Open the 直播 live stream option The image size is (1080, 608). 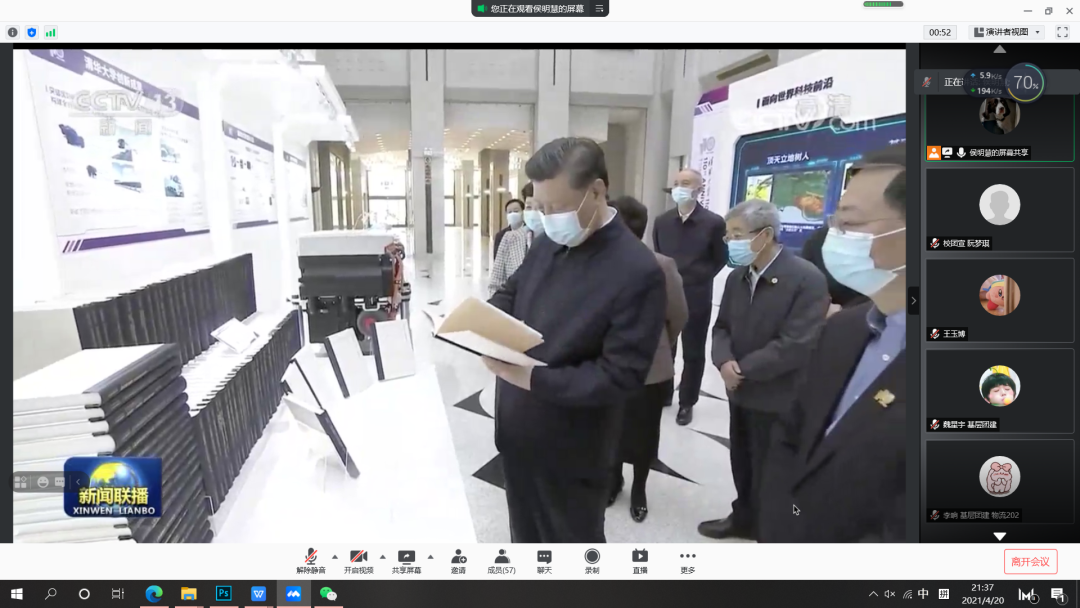point(640,560)
